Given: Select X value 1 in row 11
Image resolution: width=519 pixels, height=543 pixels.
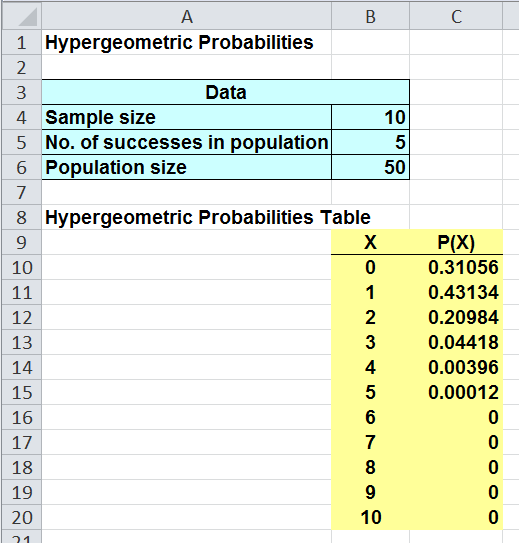Looking at the screenshot, I should pos(370,292).
